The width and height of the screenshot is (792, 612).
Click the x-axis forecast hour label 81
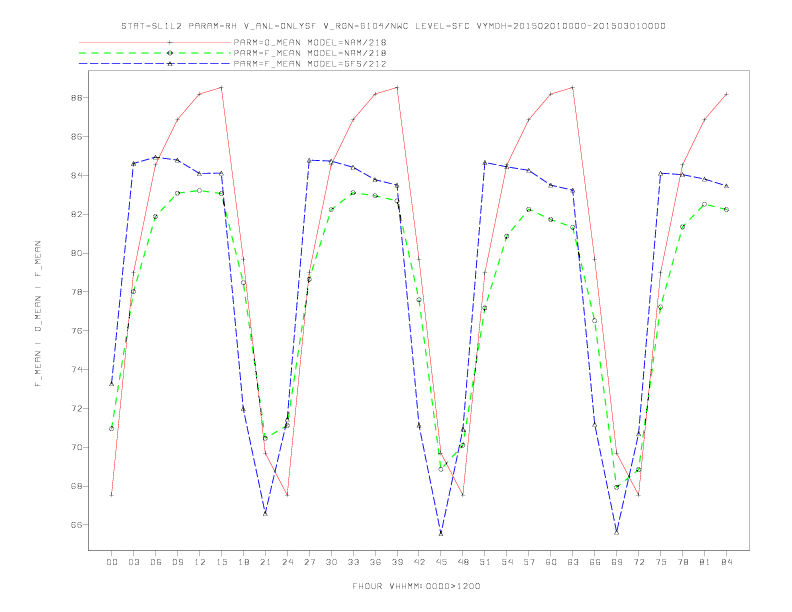[x=705, y=562]
